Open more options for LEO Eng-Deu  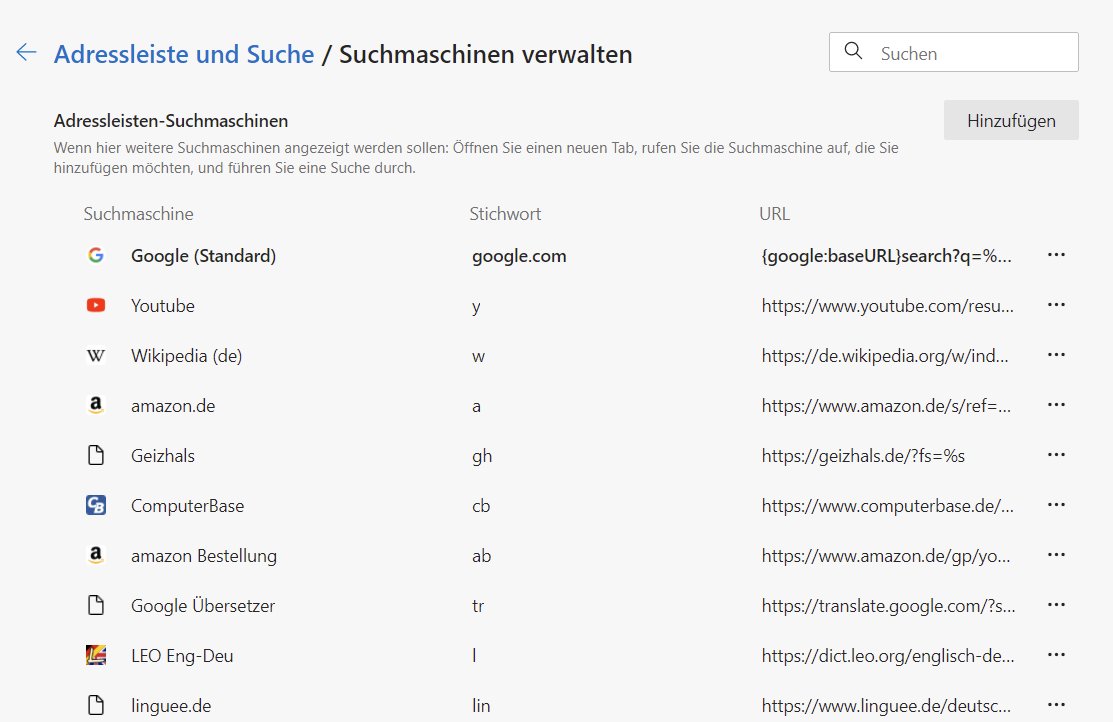tap(1056, 655)
